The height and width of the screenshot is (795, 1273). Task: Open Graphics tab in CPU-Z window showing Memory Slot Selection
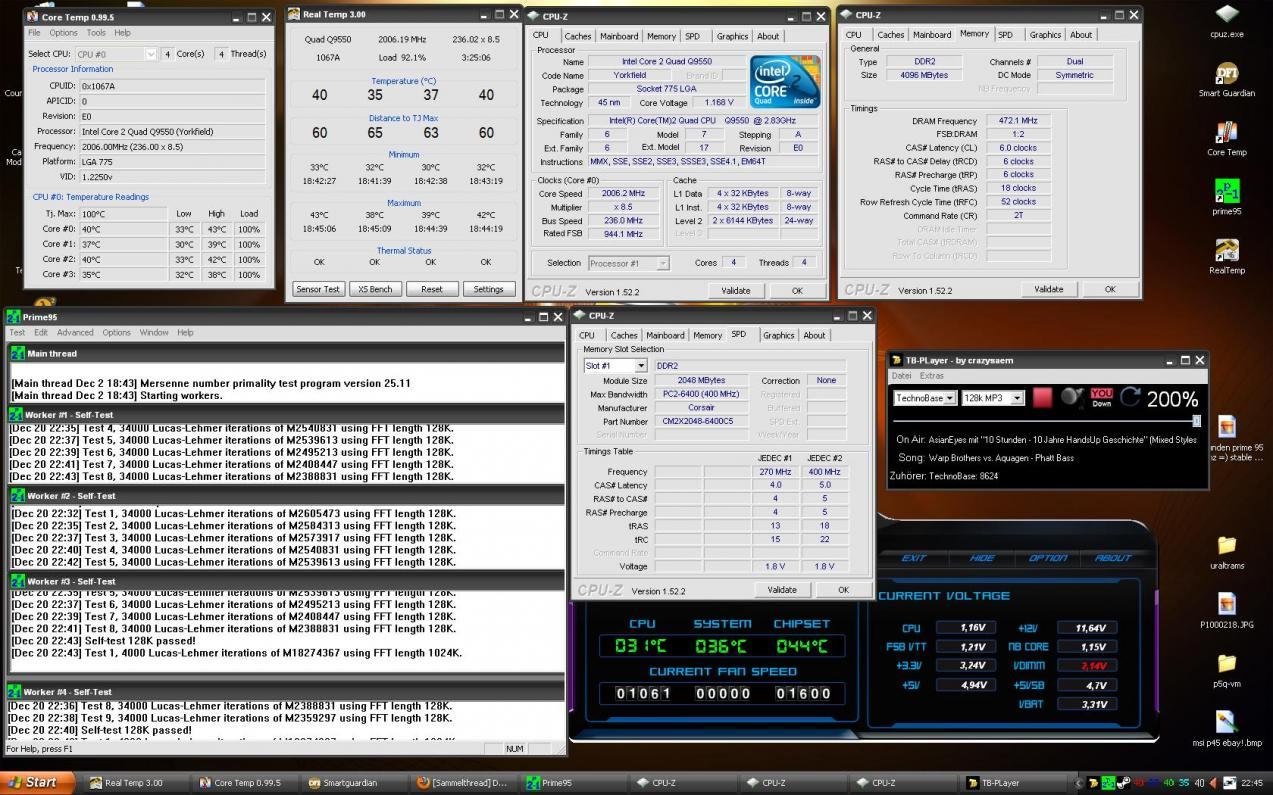[x=779, y=336]
